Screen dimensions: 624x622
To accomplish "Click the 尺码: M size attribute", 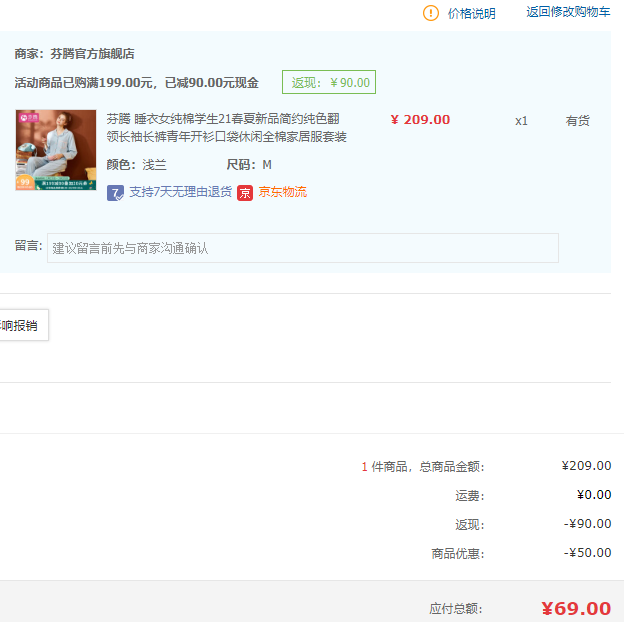I will tap(249, 165).
